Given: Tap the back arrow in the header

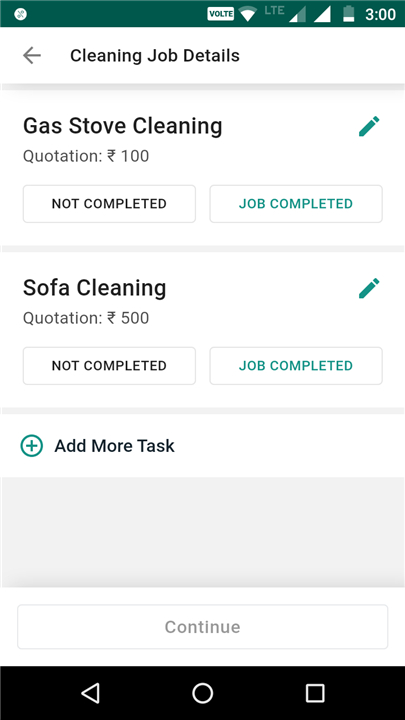Looking at the screenshot, I should coord(32,56).
